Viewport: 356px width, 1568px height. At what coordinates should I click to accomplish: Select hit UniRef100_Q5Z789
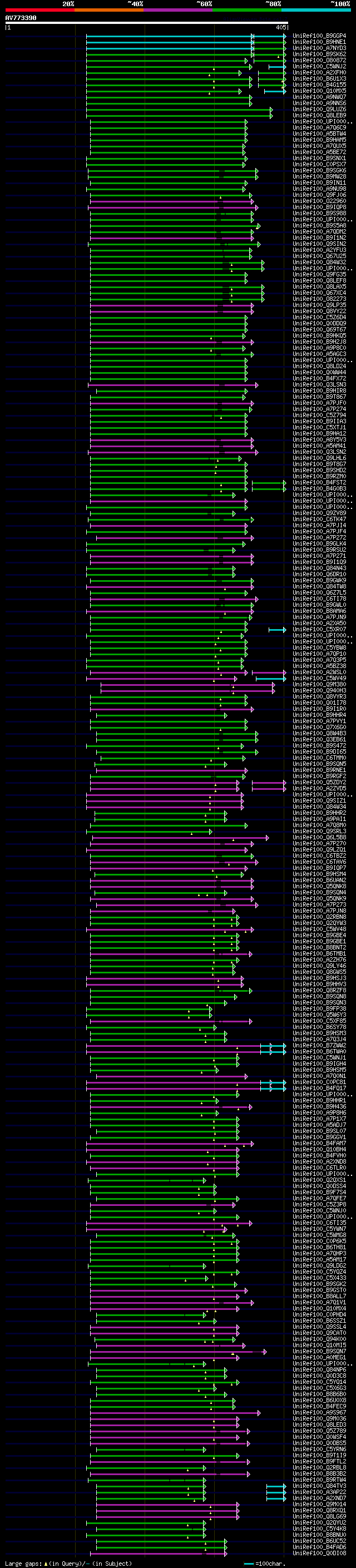pos(319,1431)
